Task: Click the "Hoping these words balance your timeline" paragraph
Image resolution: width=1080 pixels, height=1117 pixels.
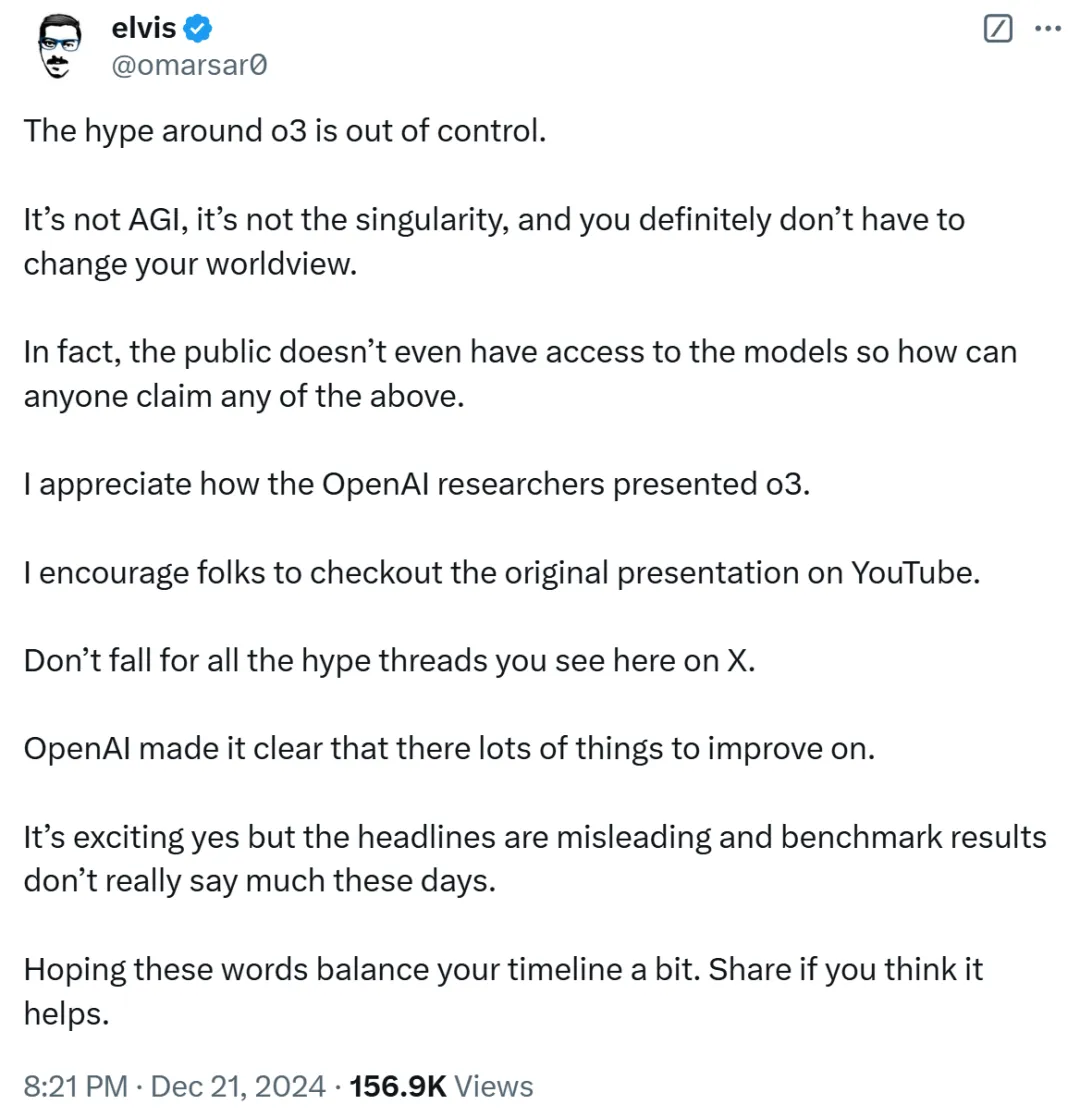Action: coord(503,992)
